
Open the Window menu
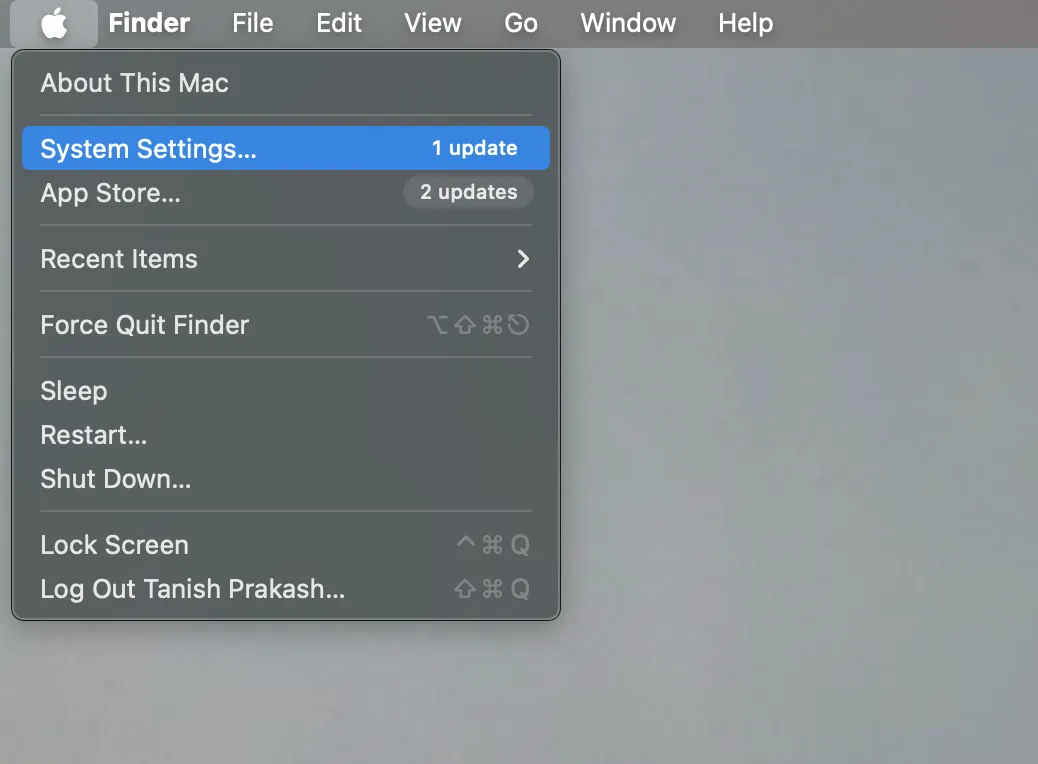coord(628,23)
